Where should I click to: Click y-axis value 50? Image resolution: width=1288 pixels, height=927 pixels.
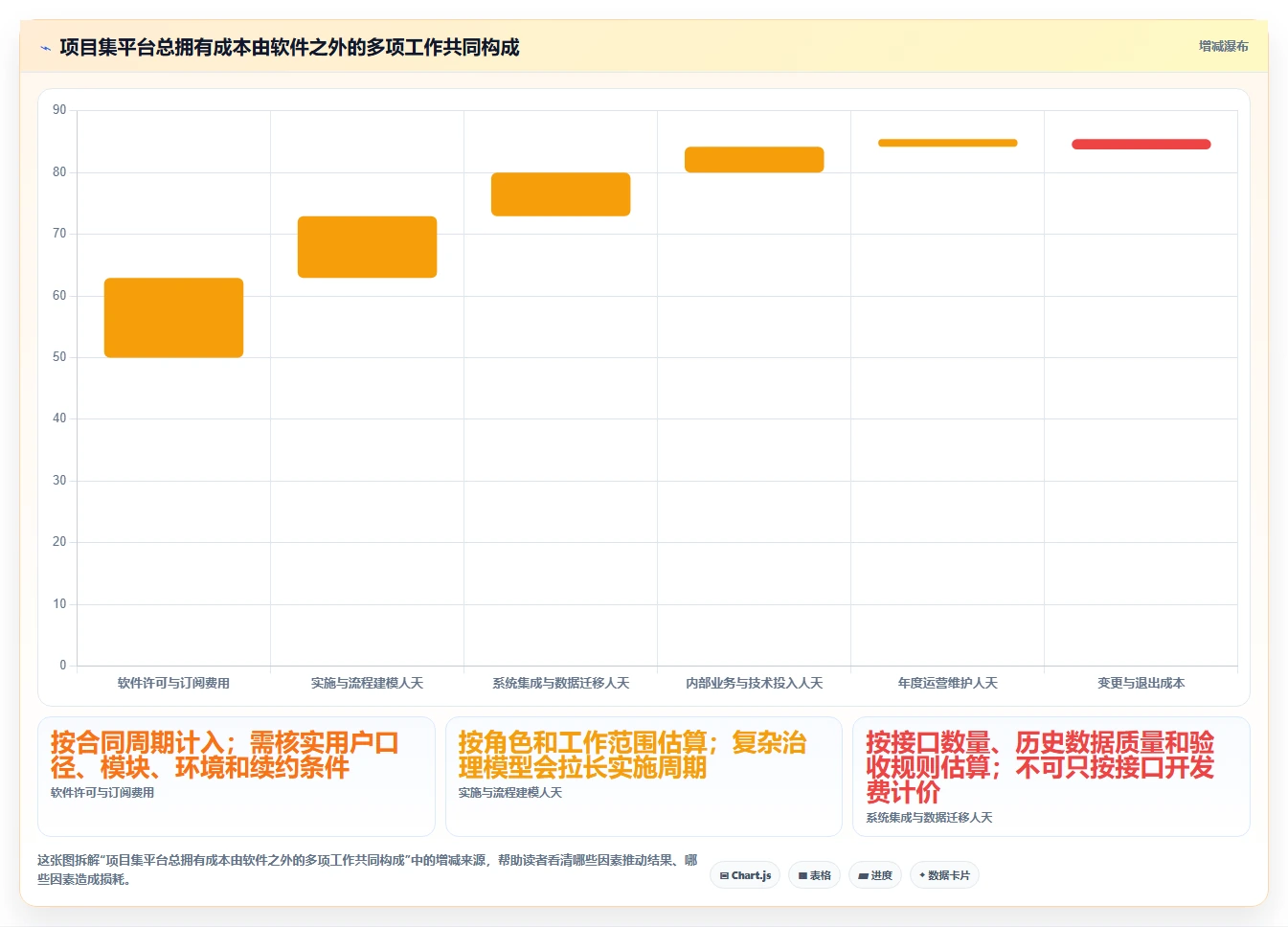(59, 357)
